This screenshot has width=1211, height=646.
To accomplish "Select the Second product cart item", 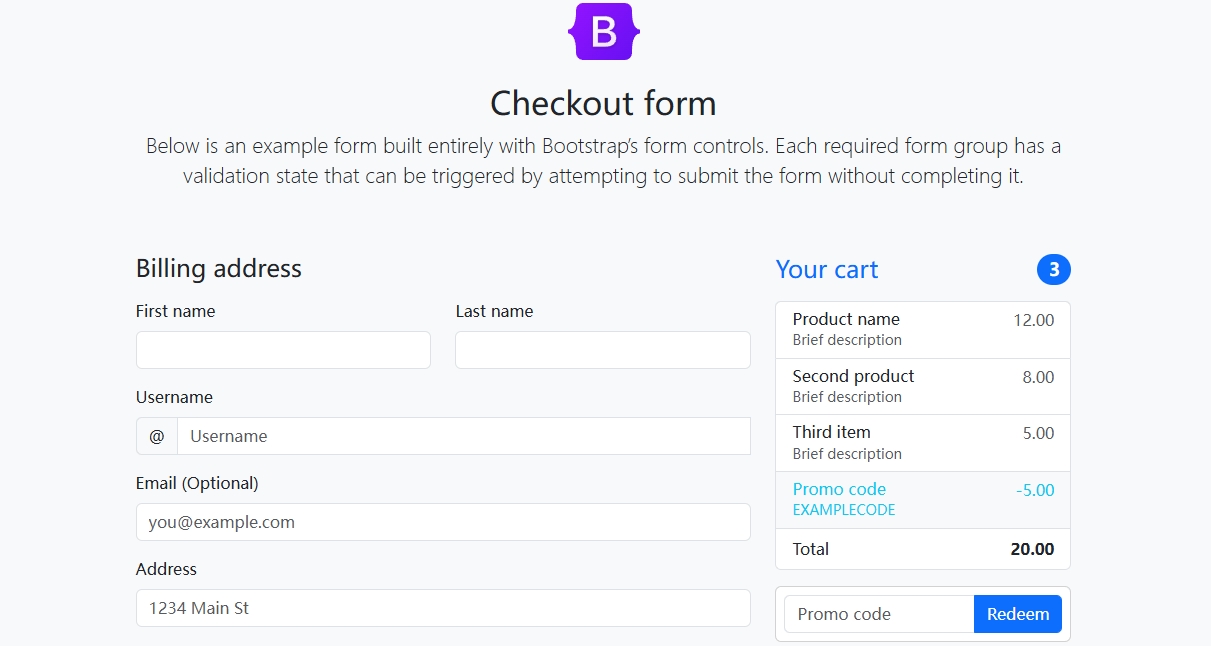I will click(923, 386).
